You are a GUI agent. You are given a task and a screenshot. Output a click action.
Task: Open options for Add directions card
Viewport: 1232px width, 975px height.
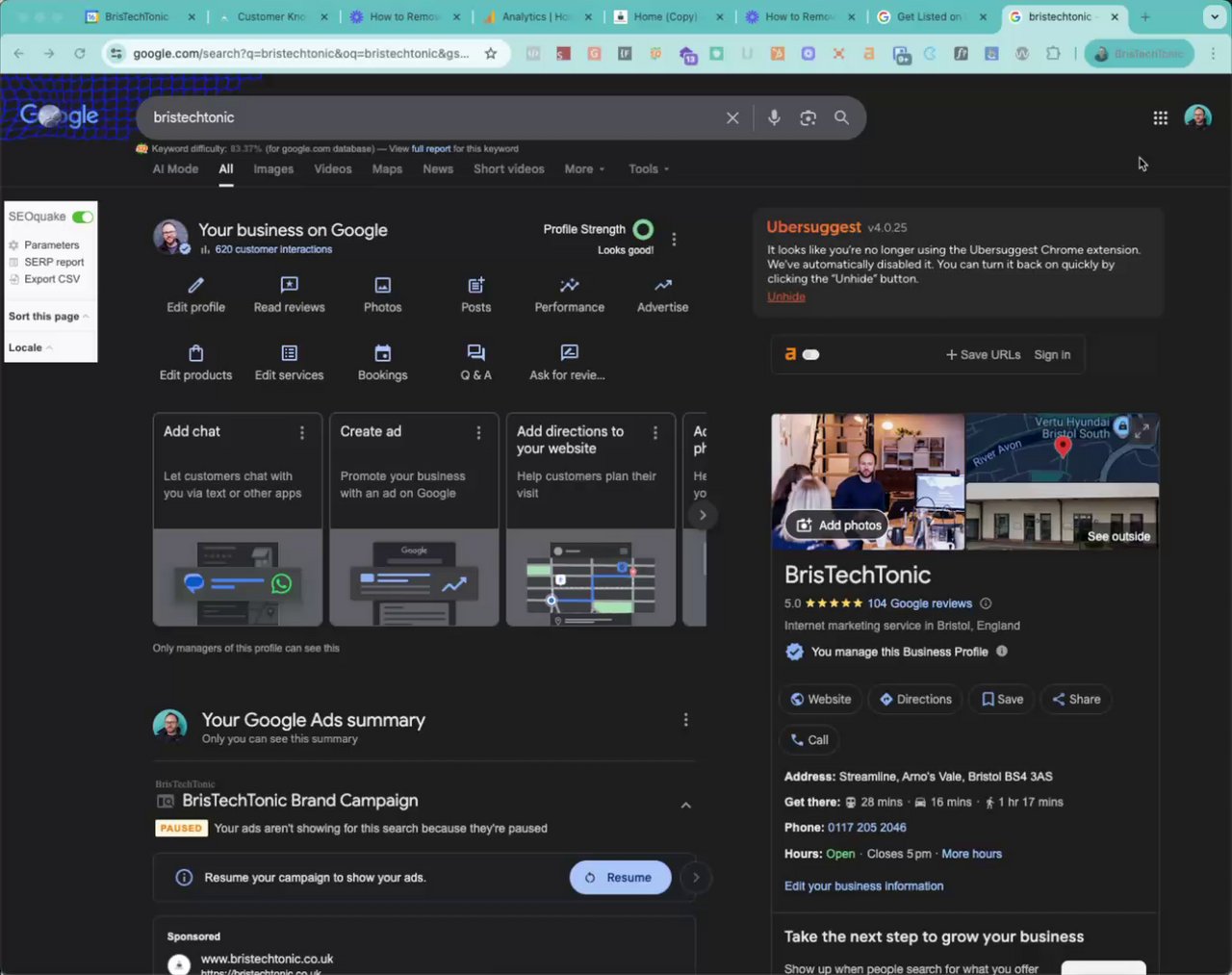[x=655, y=433]
